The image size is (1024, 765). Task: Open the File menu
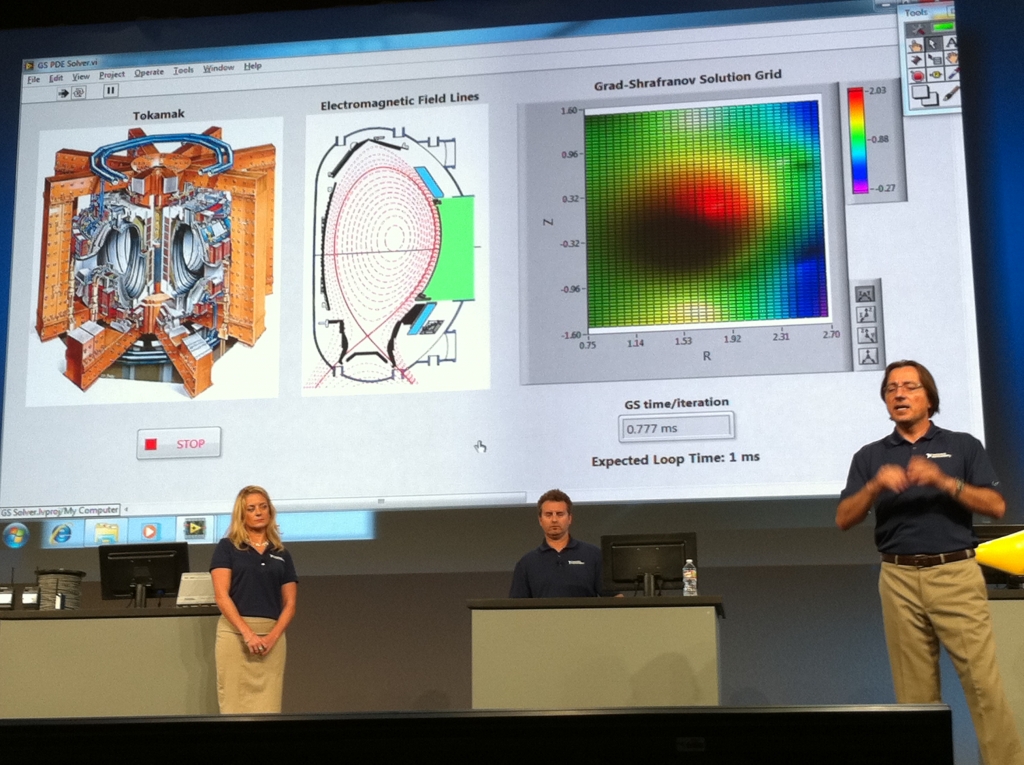point(33,78)
